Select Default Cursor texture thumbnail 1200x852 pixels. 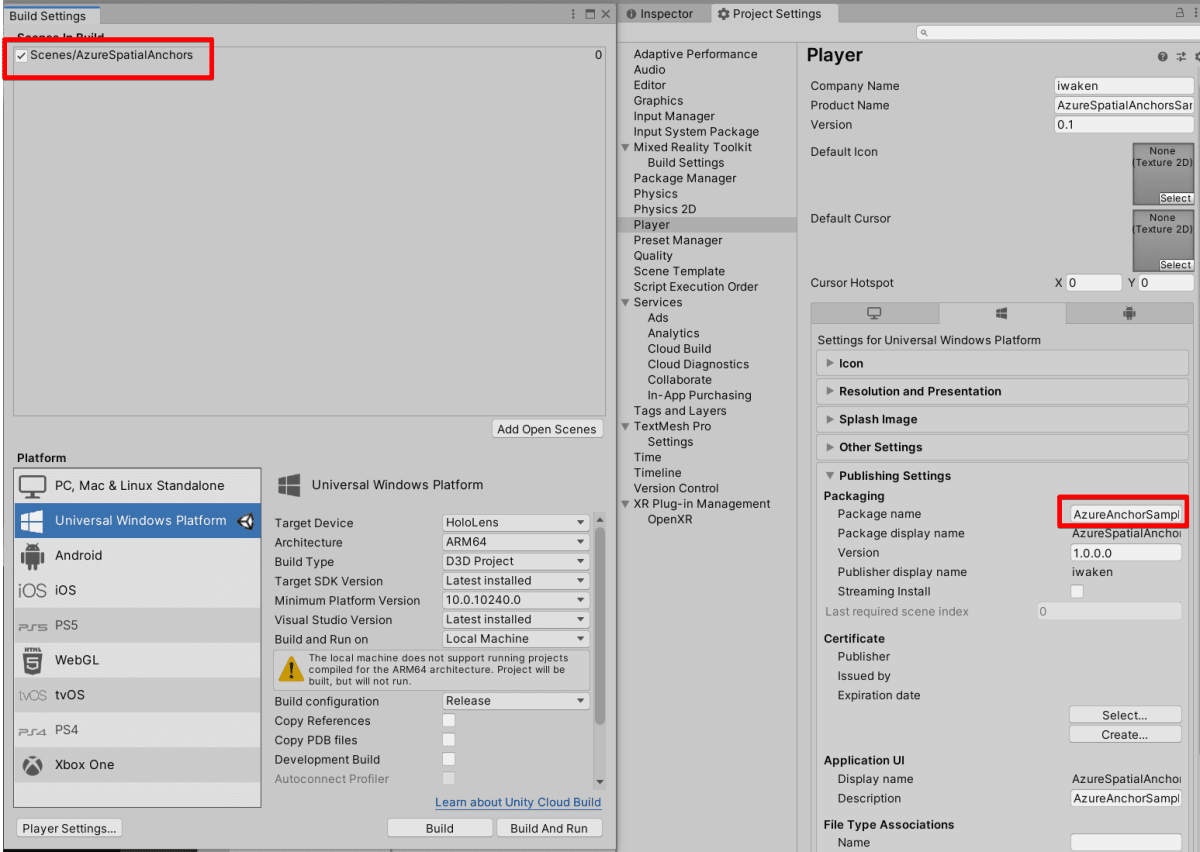[x=1163, y=241]
